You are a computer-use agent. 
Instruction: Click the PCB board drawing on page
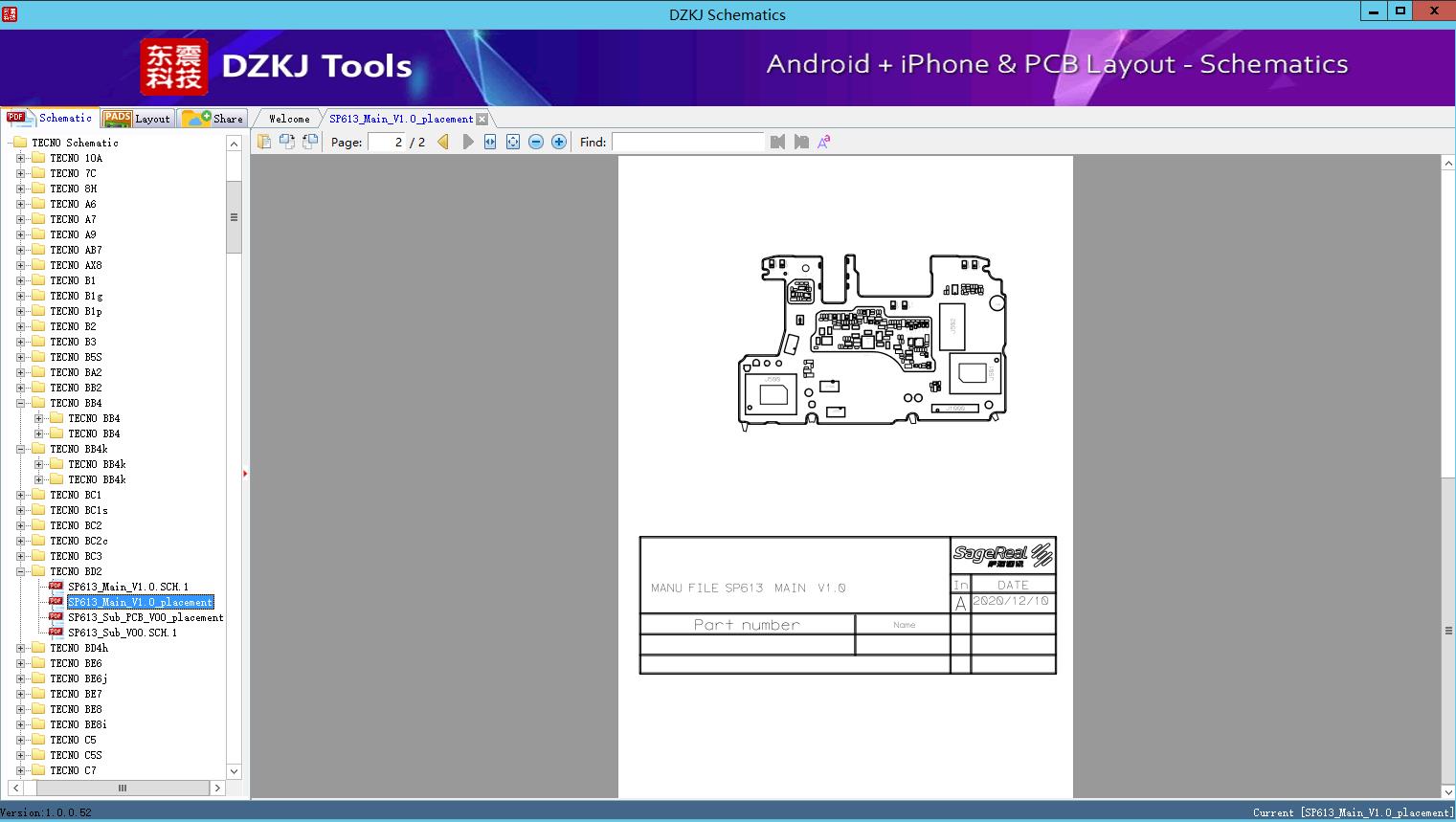tap(872, 341)
